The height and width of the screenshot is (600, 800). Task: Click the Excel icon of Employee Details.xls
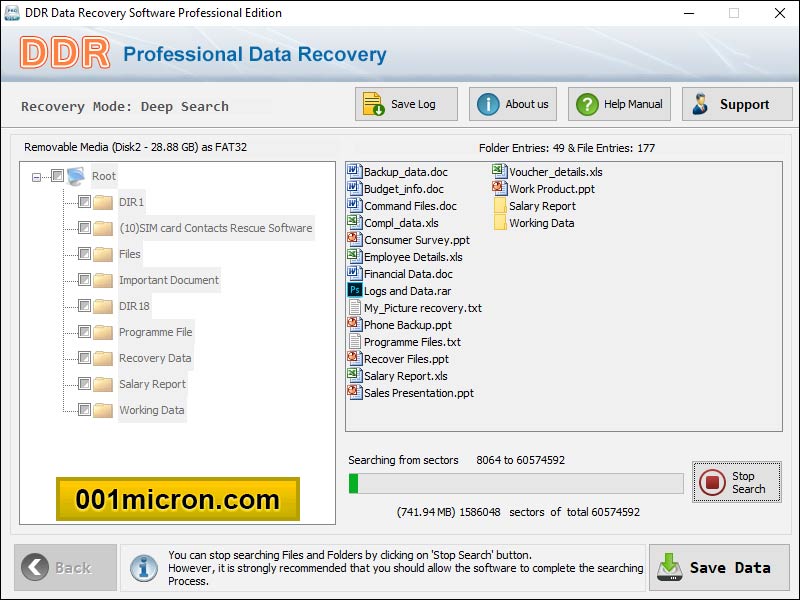[x=355, y=256]
